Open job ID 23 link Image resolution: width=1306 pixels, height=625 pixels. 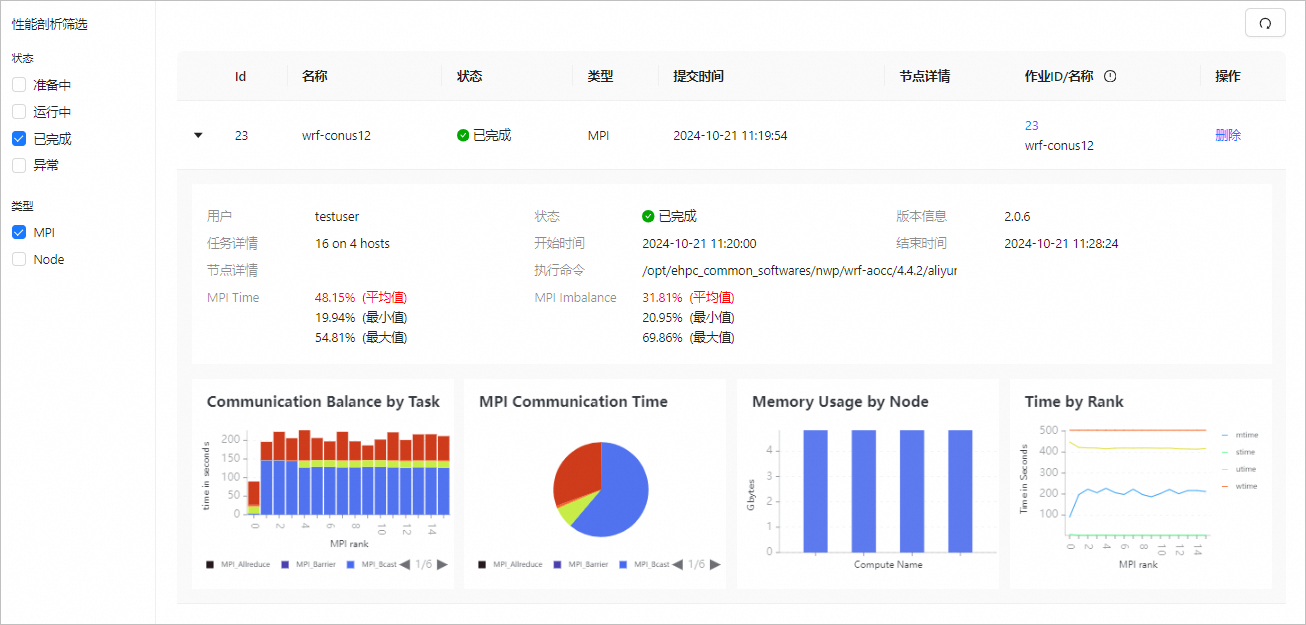pyautogui.click(x=1032, y=125)
